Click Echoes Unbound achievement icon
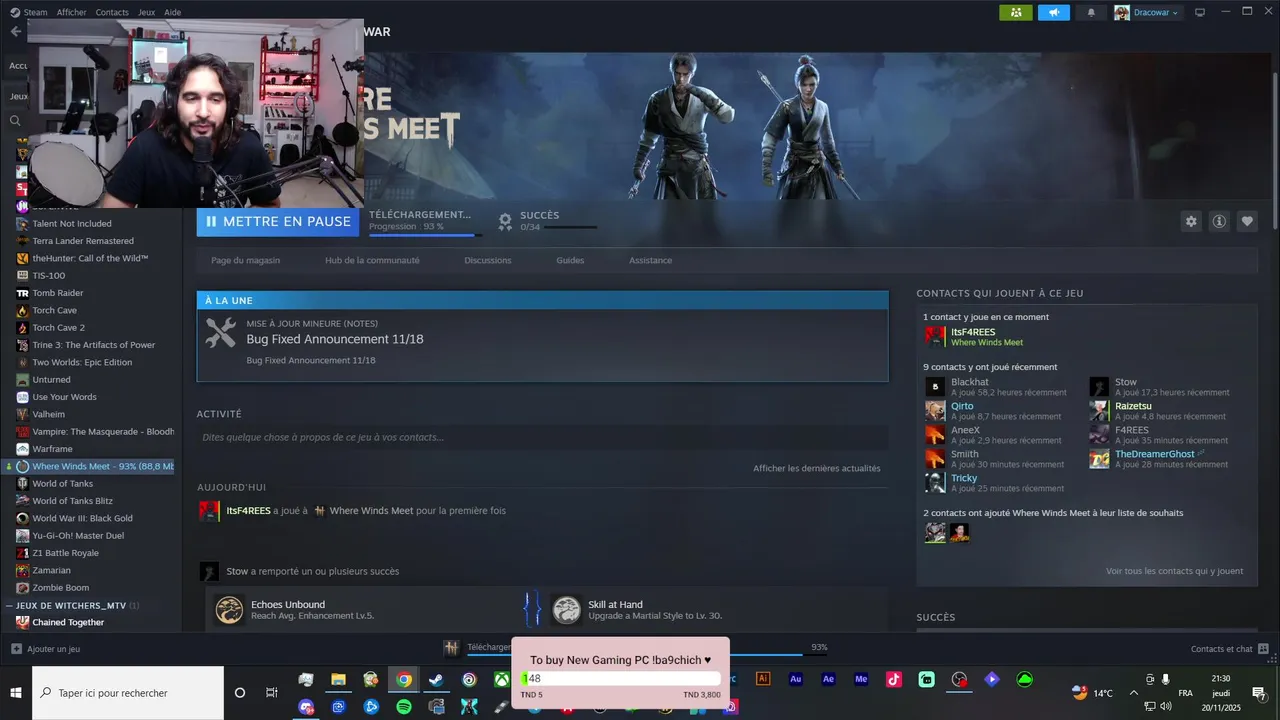This screenshot has height=720, width=1280. (x=229, y=609)
